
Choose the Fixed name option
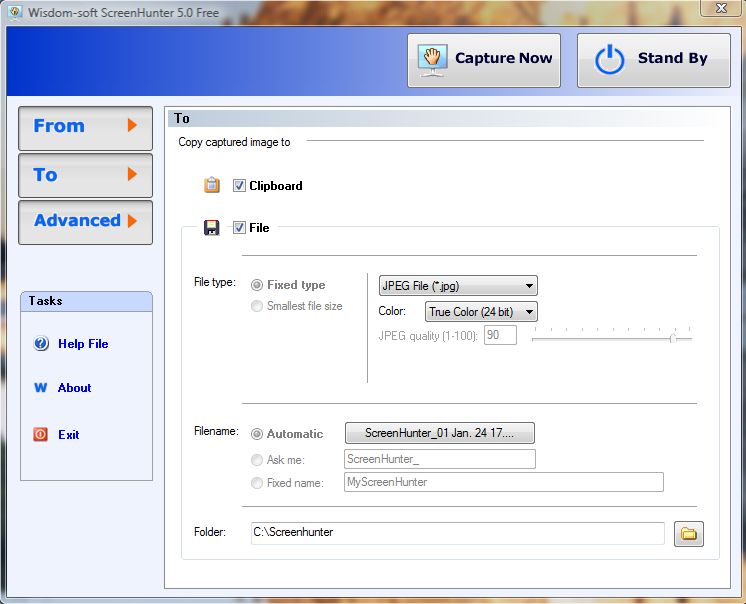point(256,483)
